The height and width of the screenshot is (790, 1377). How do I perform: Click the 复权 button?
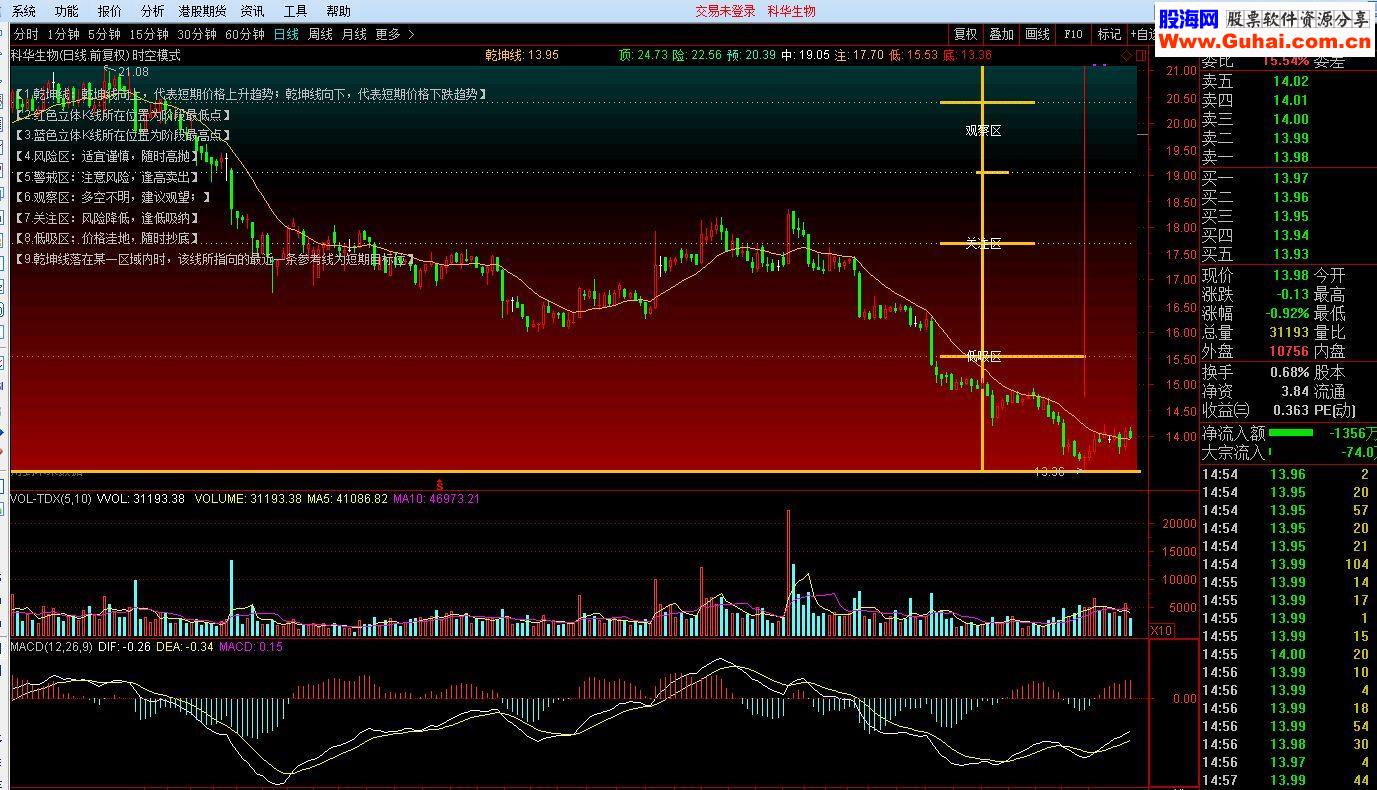pos(965,34)
